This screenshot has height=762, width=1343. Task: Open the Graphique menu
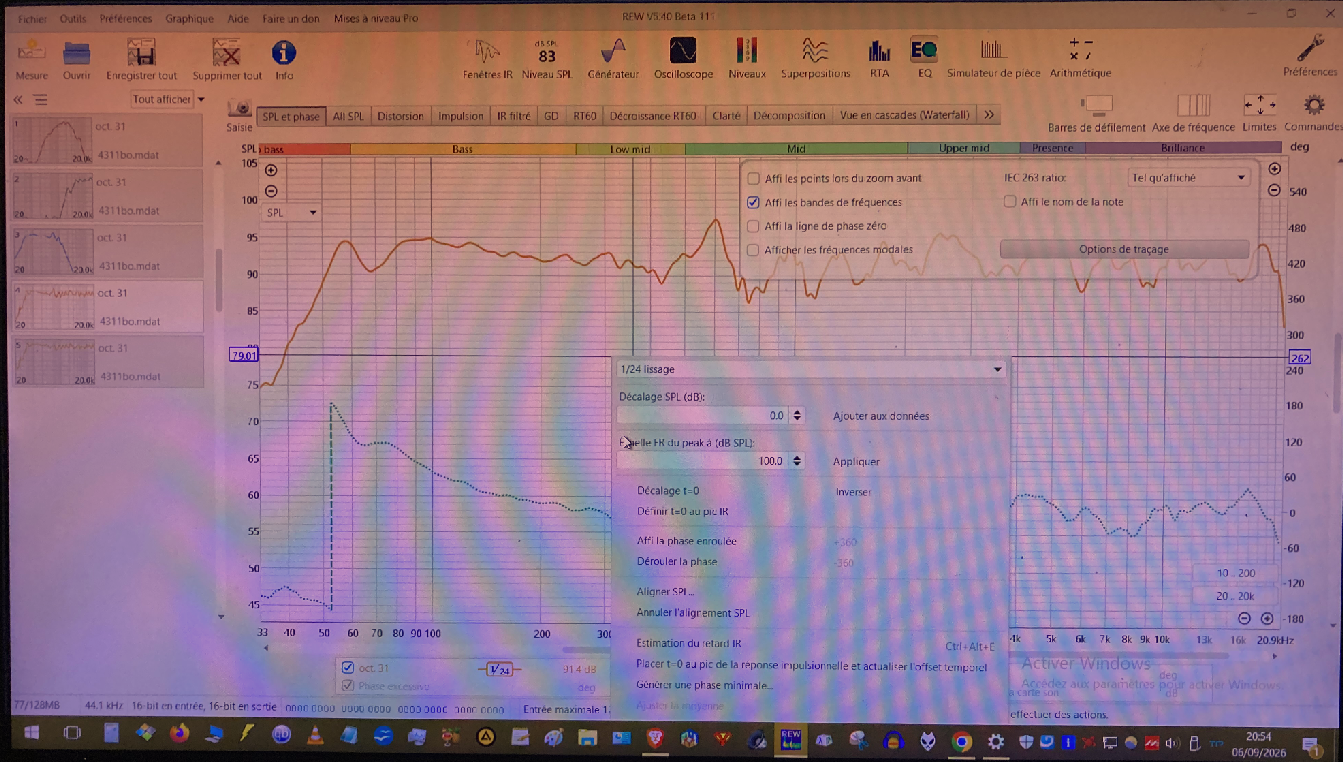pos(190,19)
